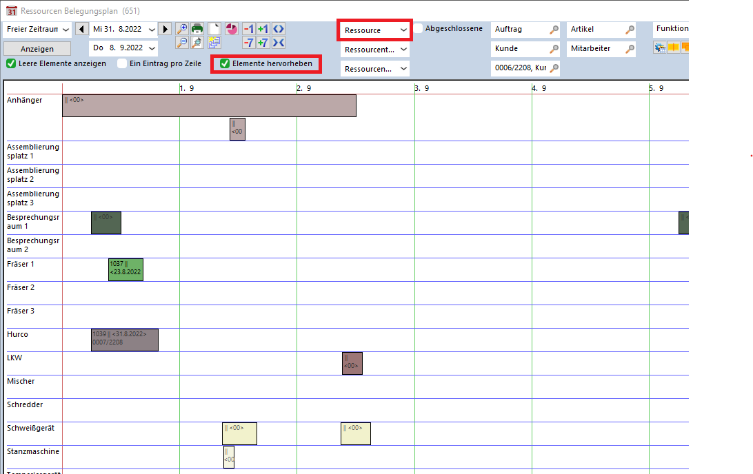The height and width of the screenshot is (474, 753).
Task: Tick the Abgeschlossene checkbox
Action: pyautogui.click(x=418, y=29)
